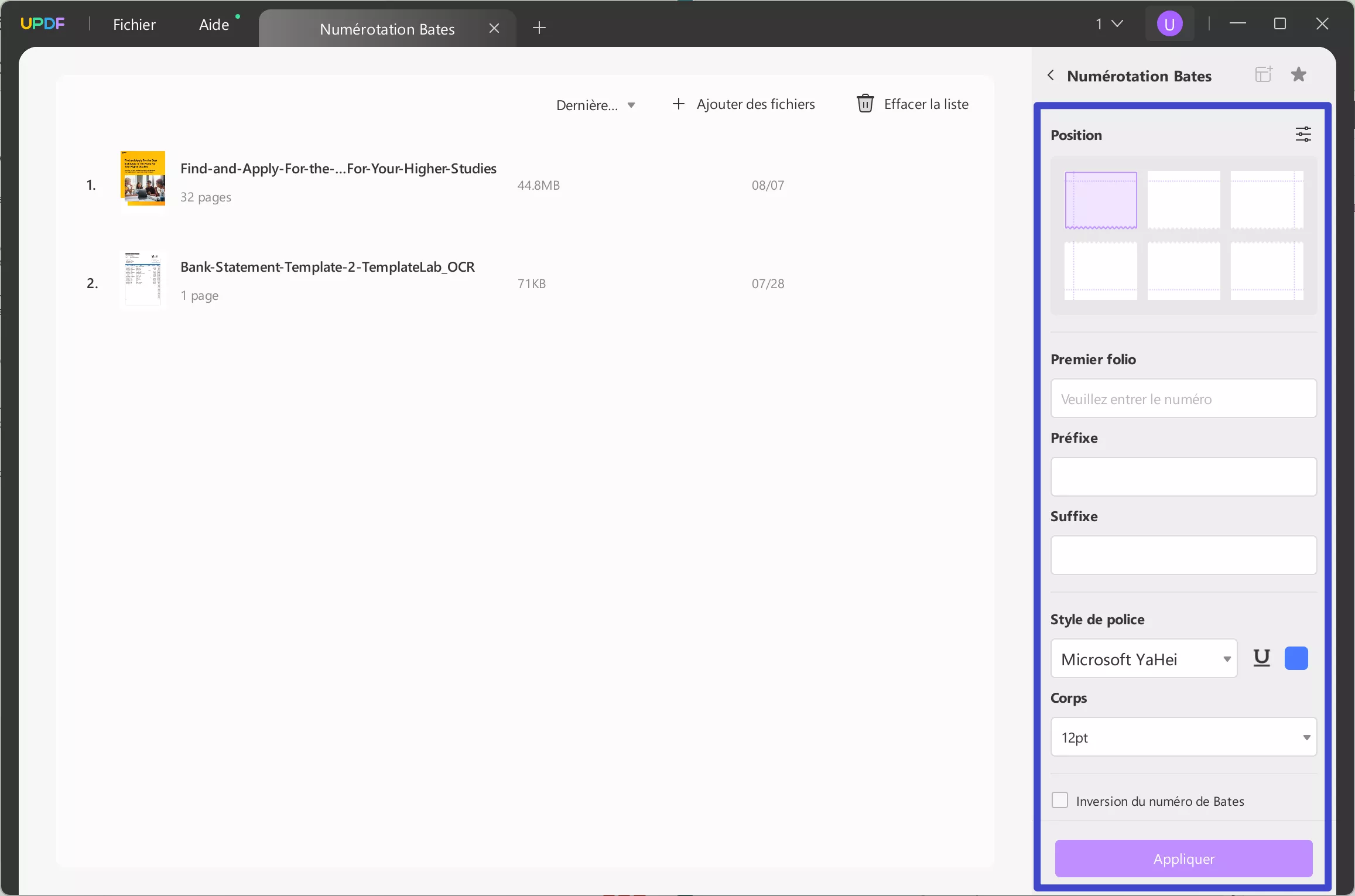Click the Appliquer button
This screenshot has width=1355, height=896.
click(1183, 859)
